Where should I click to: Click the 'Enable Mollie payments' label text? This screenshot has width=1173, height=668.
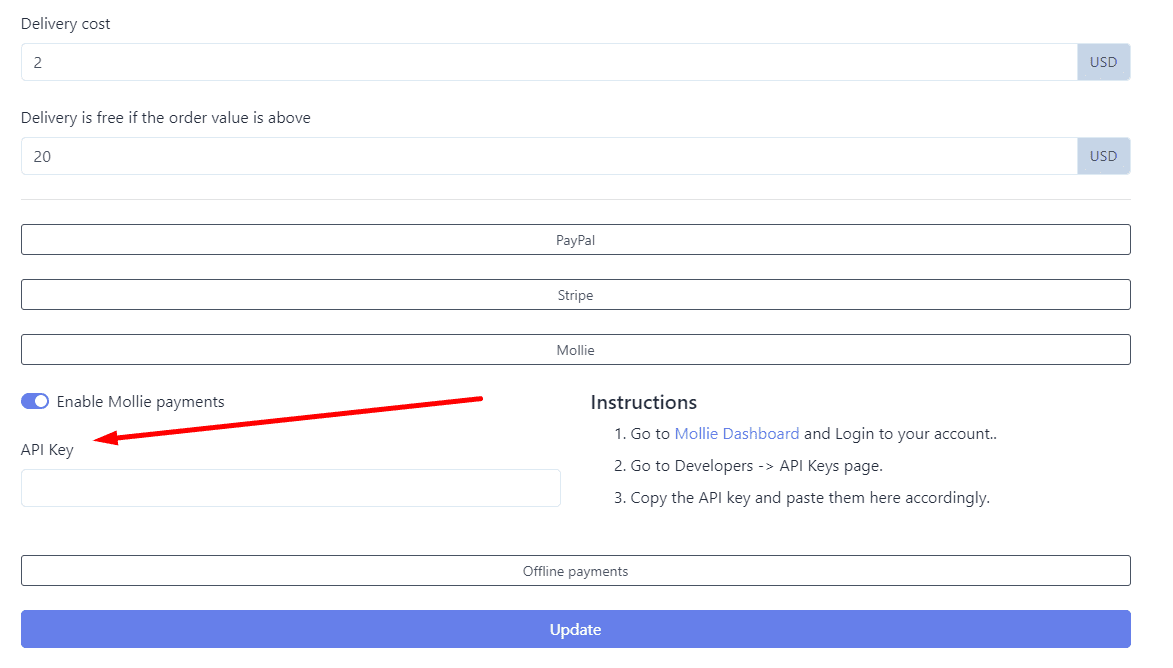tap(140, 401)
